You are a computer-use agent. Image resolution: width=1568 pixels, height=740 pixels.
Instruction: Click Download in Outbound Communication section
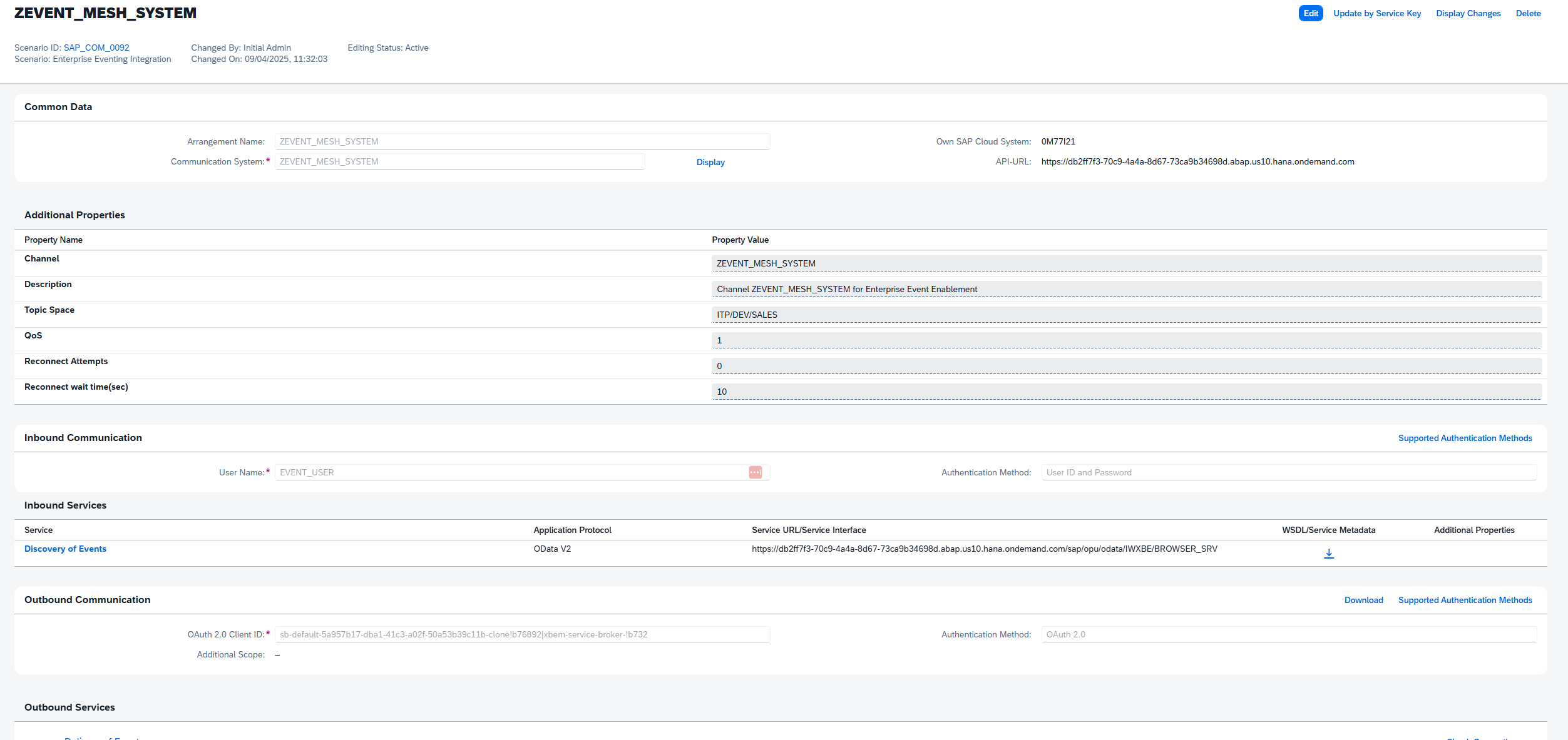pos(1363,600)
